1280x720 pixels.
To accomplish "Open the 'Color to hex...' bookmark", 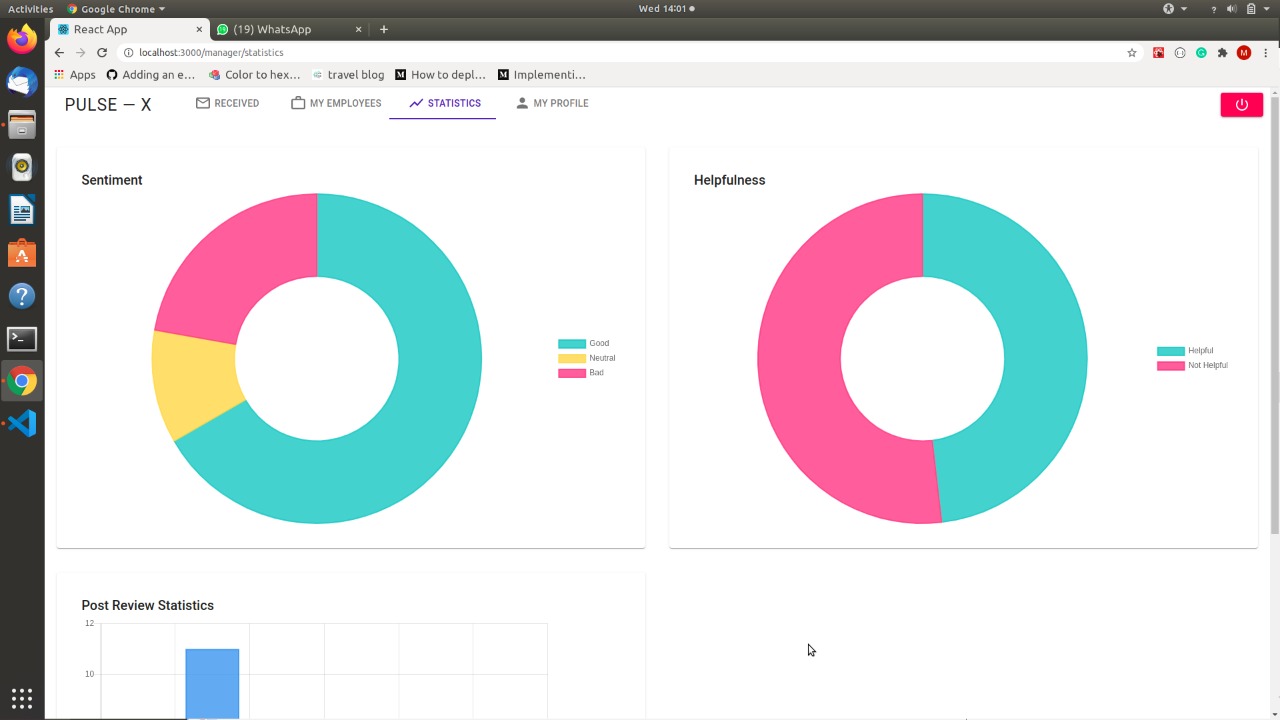I will (x=255, y=74).
